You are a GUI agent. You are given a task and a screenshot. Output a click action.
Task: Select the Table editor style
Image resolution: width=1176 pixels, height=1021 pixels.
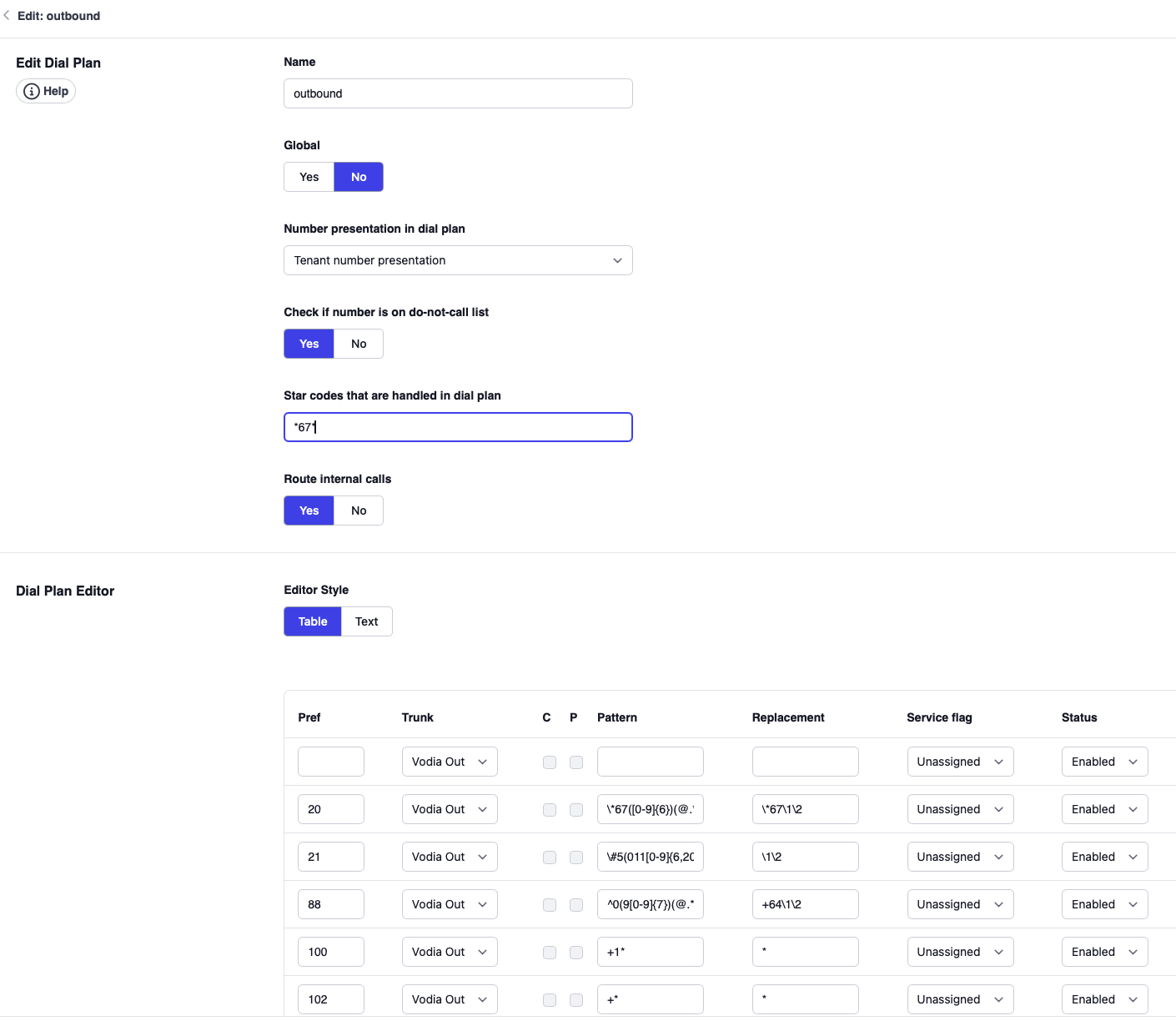(313, 621)
